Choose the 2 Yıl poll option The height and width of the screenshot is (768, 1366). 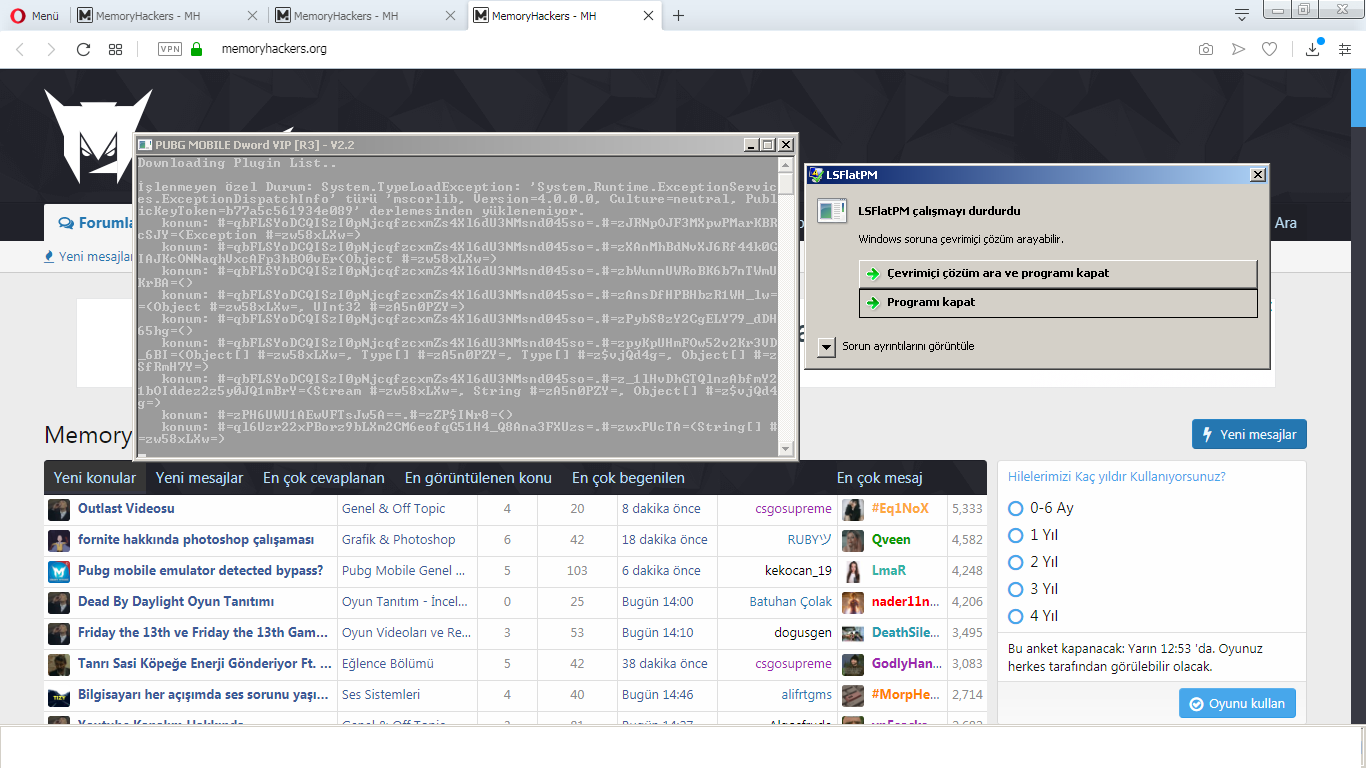click(x=1016, y=562)
